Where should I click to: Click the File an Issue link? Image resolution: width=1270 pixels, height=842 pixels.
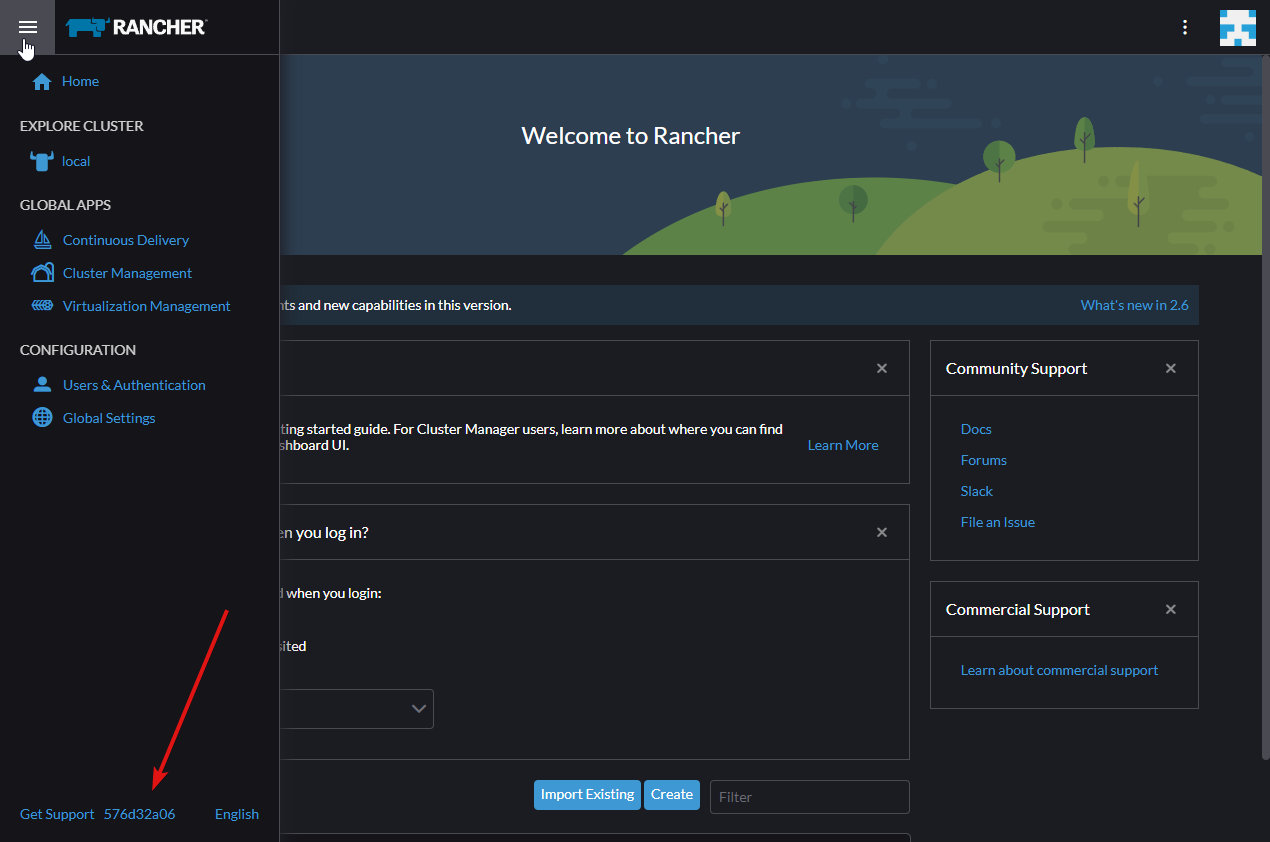pyautogui.click(x=998, y=522)
